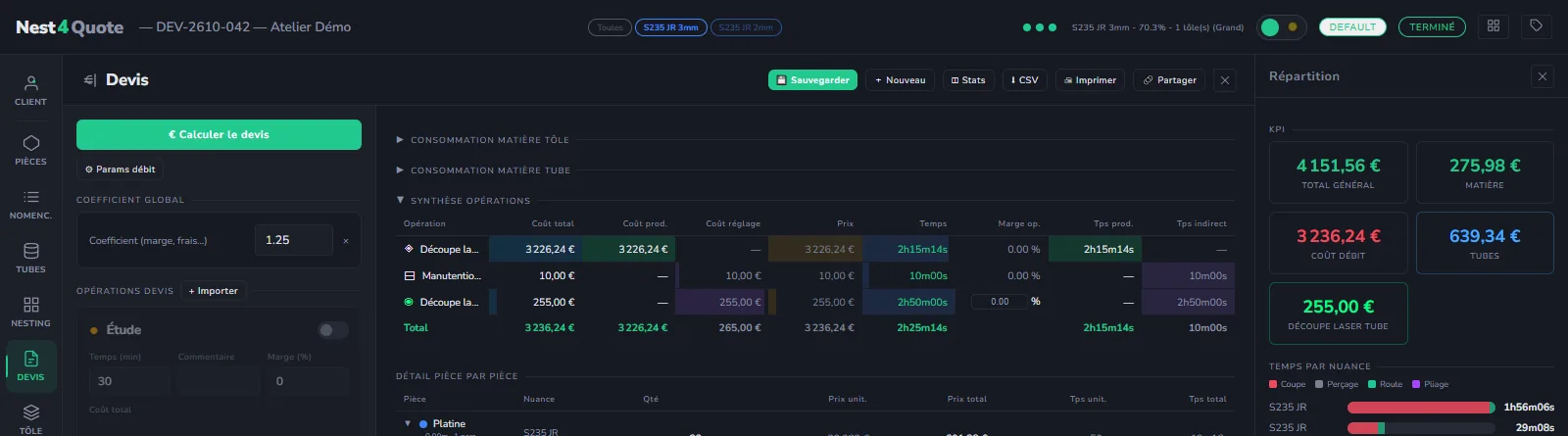The height and width of the screenshot is (436, 1568).
Task: Click the tag icon in header
Action: point(1536,26)
